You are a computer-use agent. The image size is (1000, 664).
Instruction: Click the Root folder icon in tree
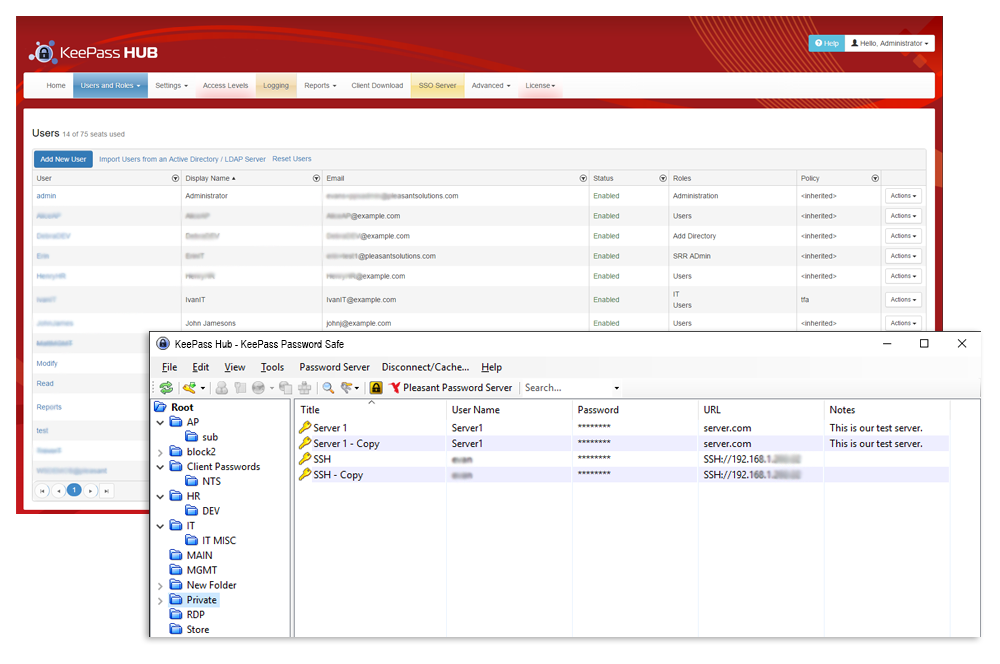(161, 407)
